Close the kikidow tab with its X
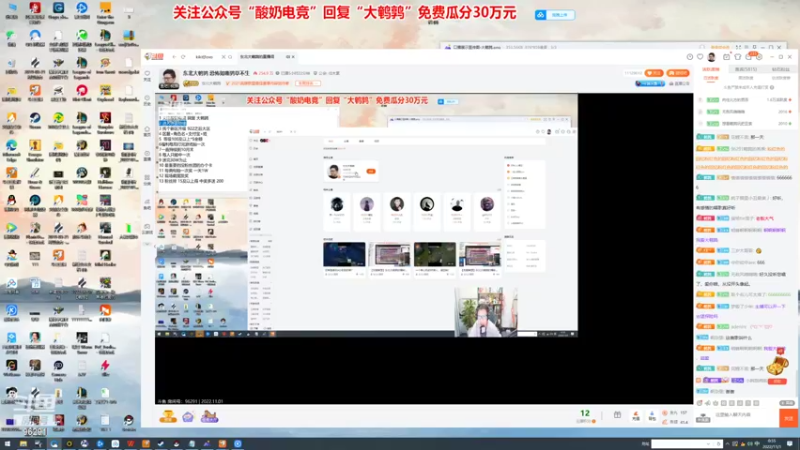The image size is (800, 450). pyautogui.click(x=223, y=57)
